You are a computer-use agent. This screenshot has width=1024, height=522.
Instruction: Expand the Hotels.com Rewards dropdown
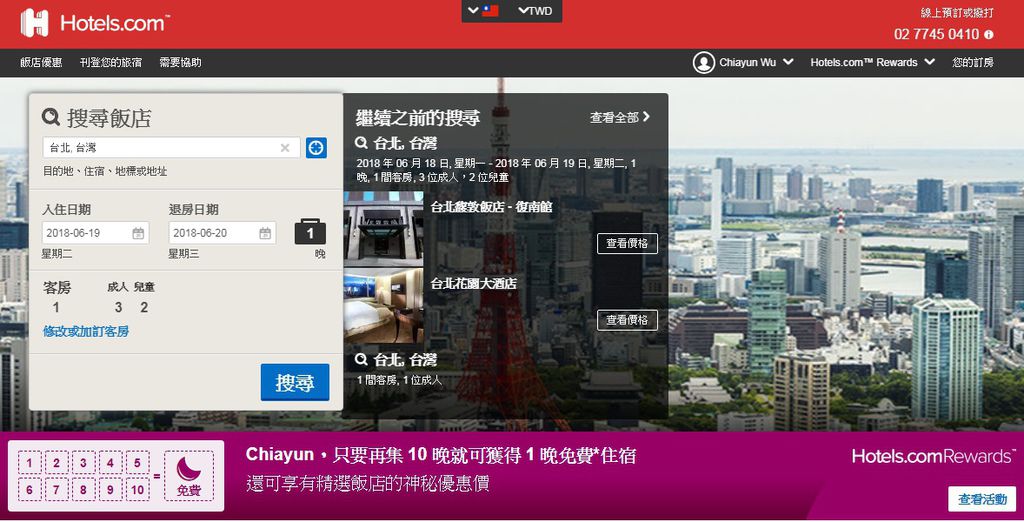coord(872,62)
